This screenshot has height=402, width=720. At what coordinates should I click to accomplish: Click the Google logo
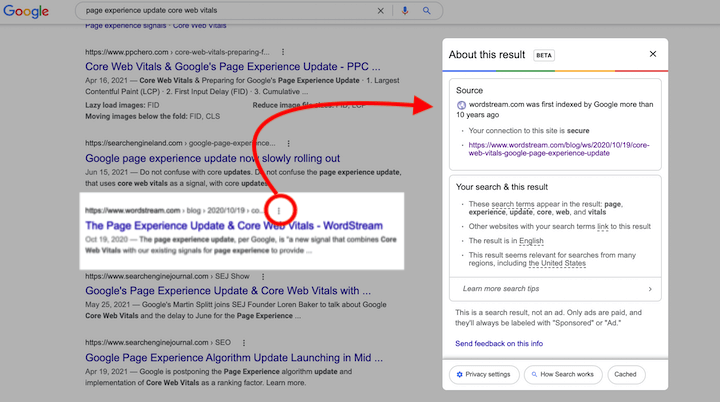[27, 11]
